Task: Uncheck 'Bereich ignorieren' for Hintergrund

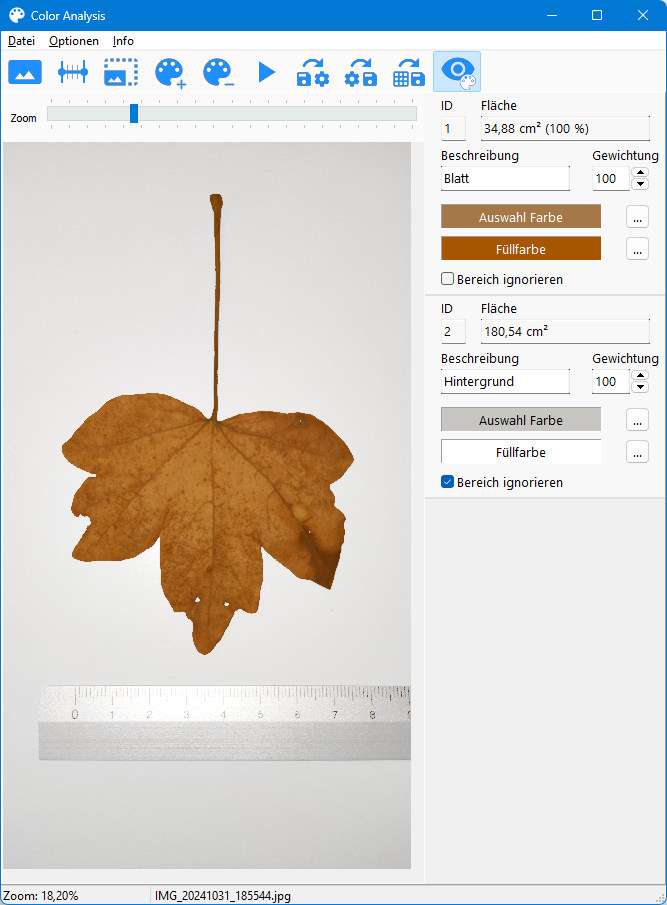Action: [448, 482]
